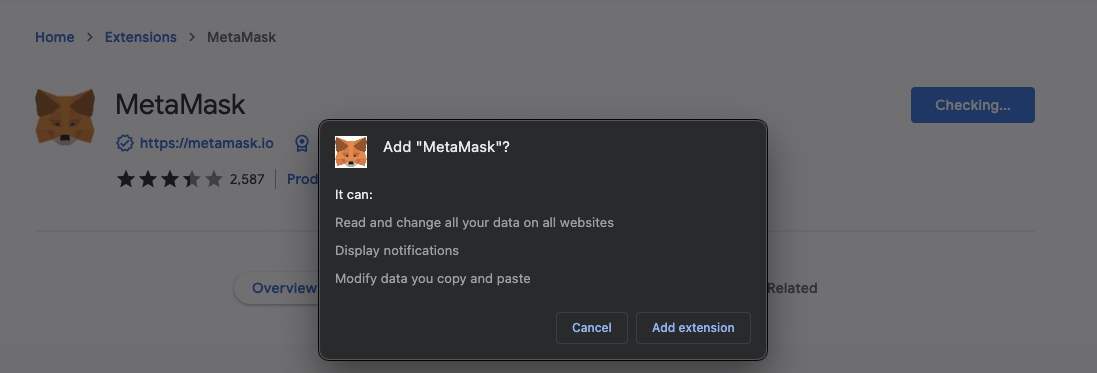1097x373 pixels.
Task: Go to the Home breadcrumb link
Action: (55, 37)
